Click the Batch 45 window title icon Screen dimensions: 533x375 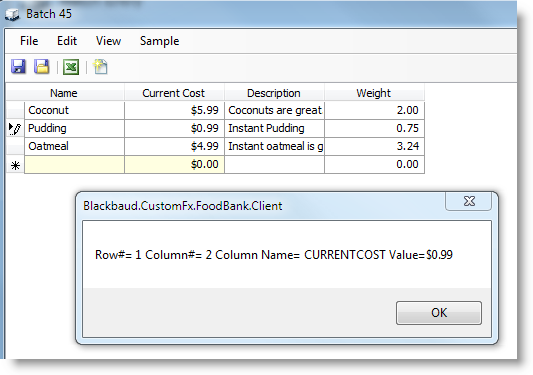tap(13, 14)
